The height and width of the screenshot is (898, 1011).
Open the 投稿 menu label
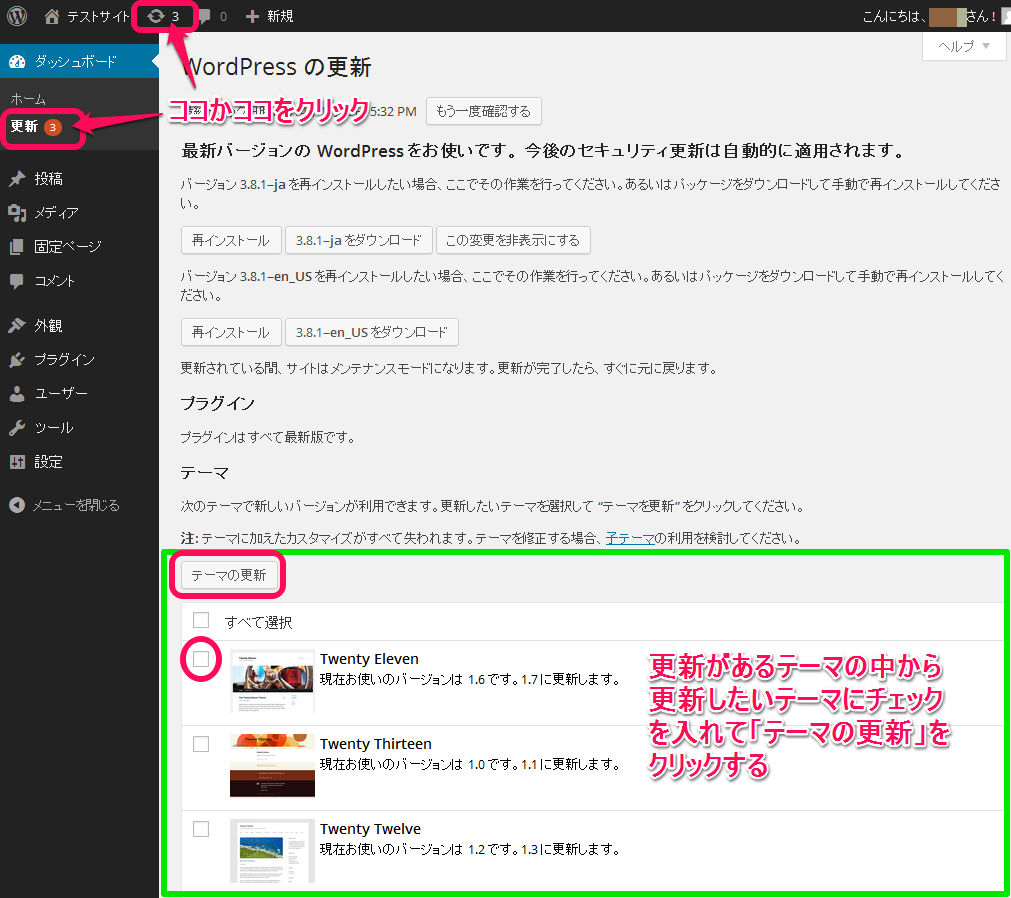tap(48, 179)
